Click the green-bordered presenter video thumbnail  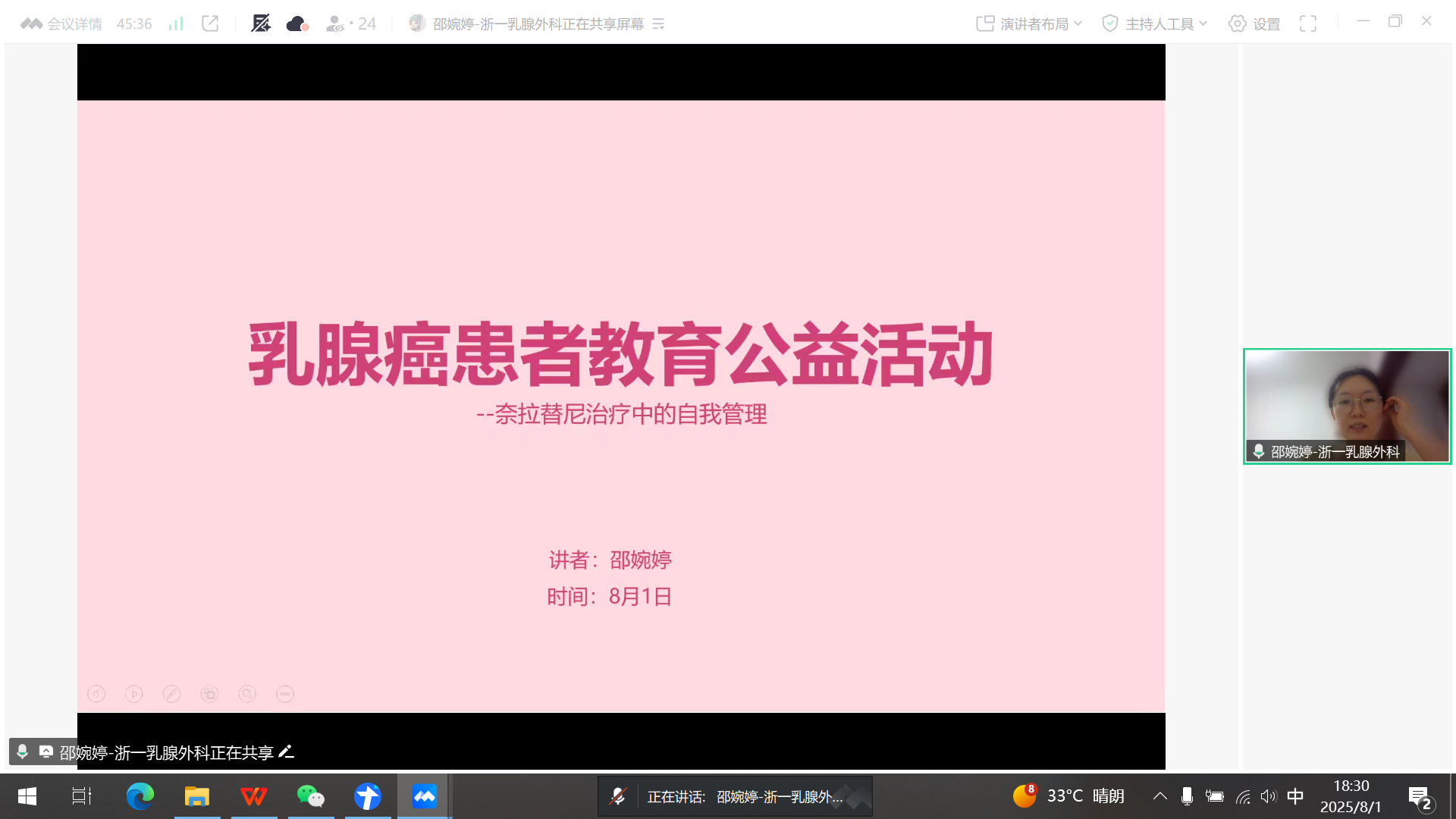point(1346,406)
